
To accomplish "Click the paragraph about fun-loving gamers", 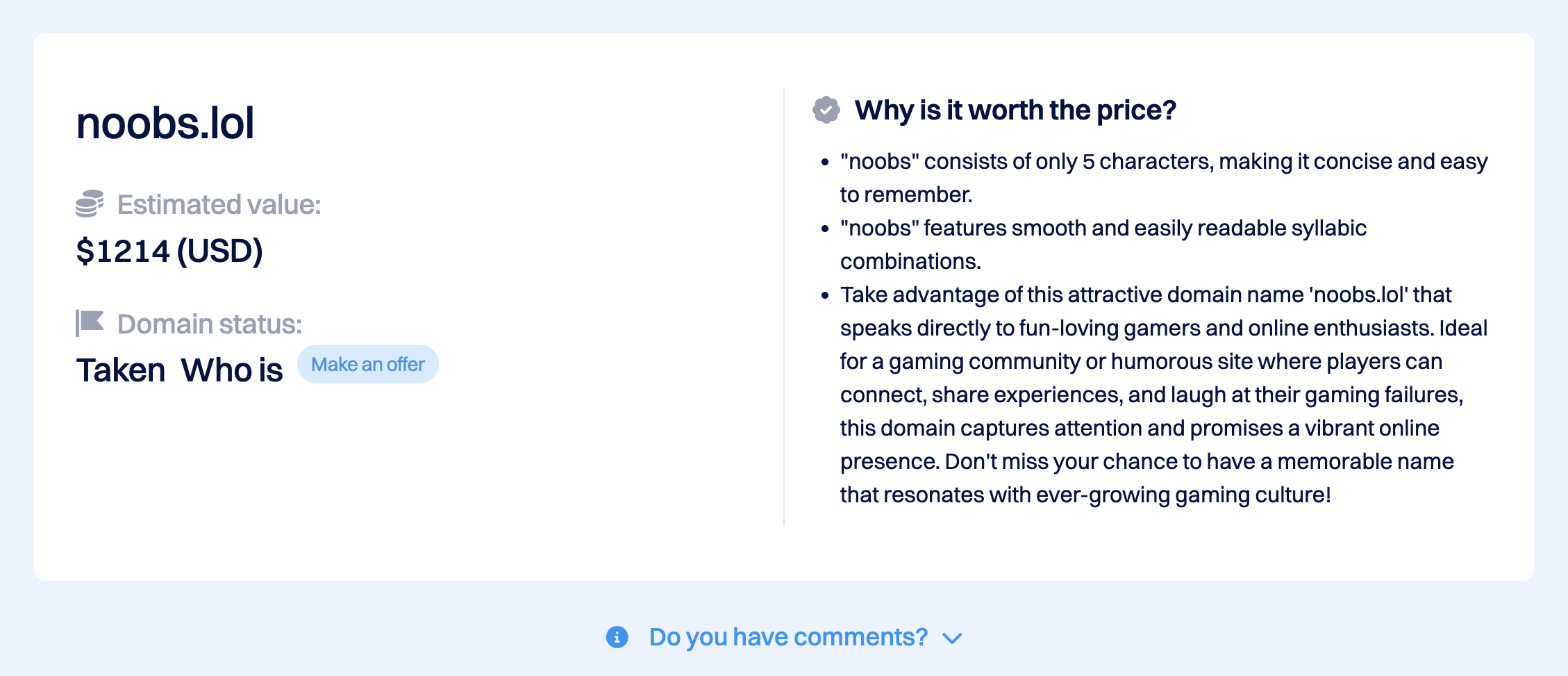I will point(1163,395).
